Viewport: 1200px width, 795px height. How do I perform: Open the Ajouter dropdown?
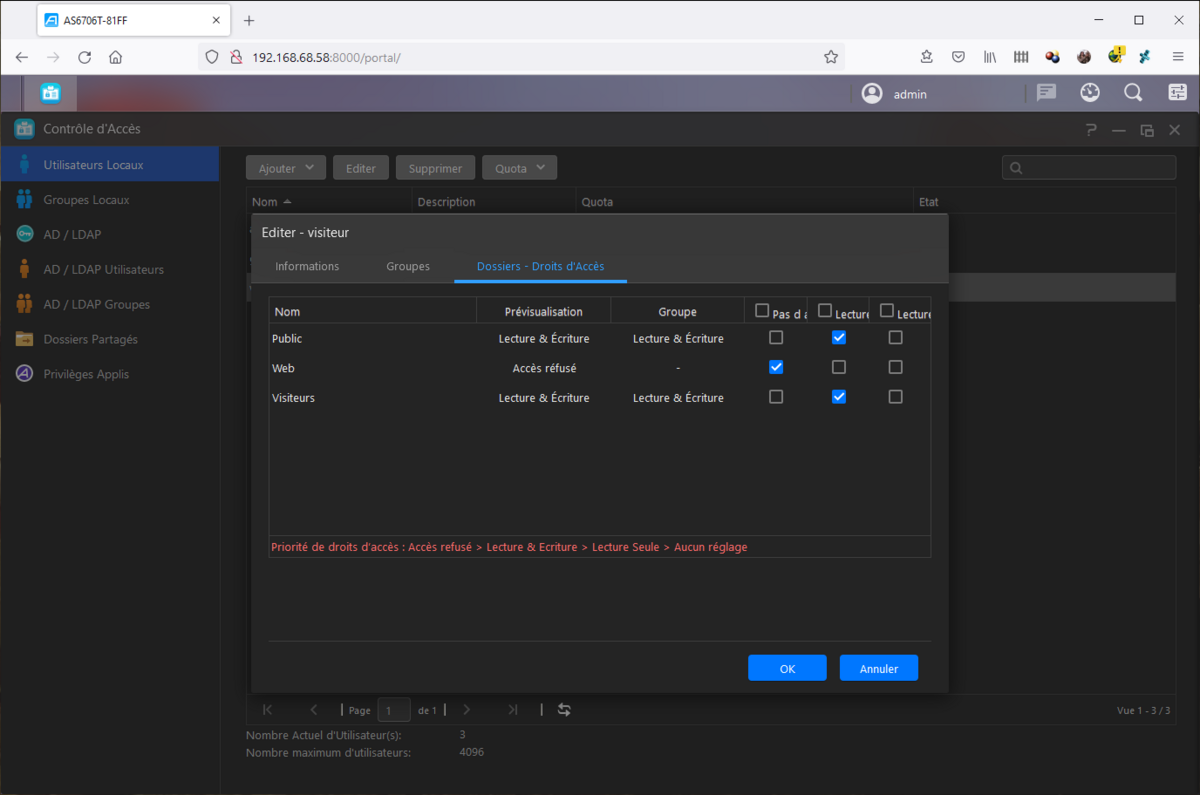click(286, 168)
